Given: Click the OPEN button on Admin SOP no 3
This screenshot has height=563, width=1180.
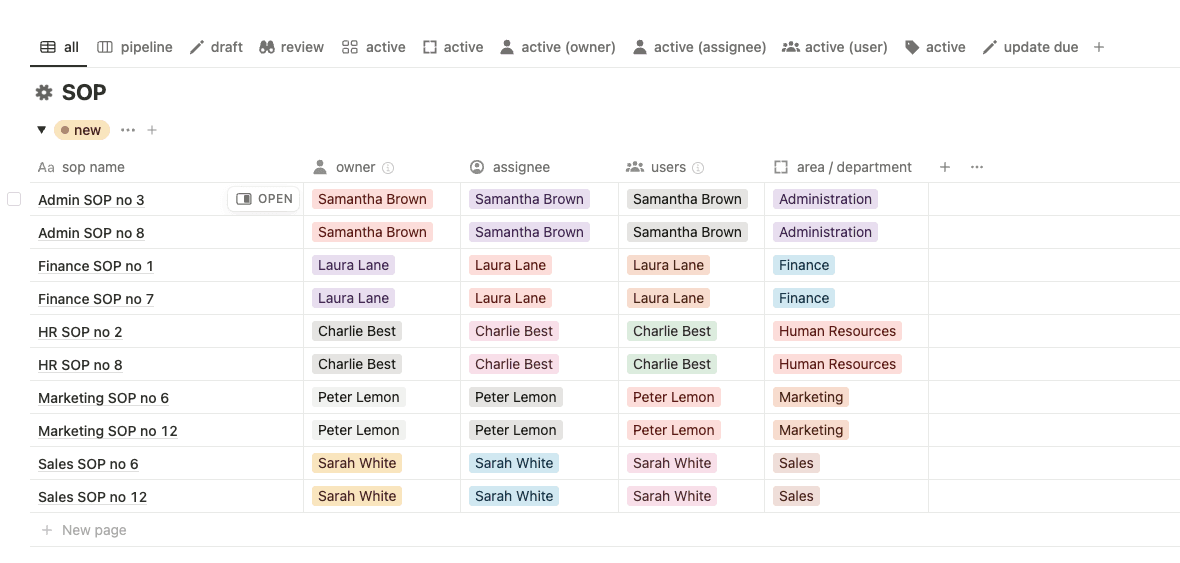Looking at the screenshot, I should click(263, 199).
